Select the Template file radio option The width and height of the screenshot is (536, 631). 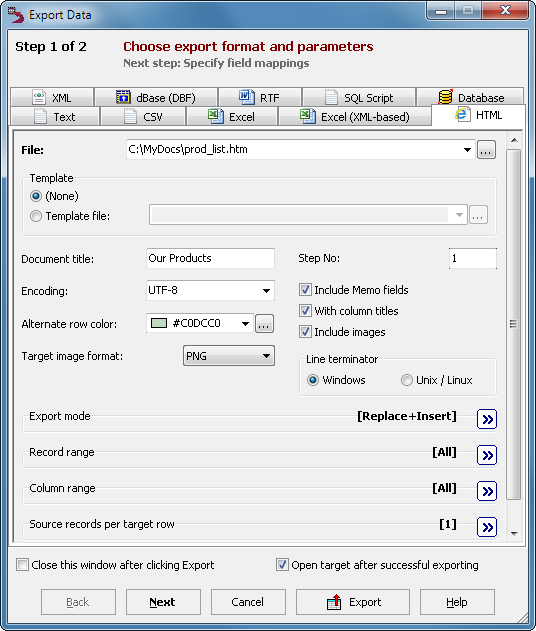[36, 216]
